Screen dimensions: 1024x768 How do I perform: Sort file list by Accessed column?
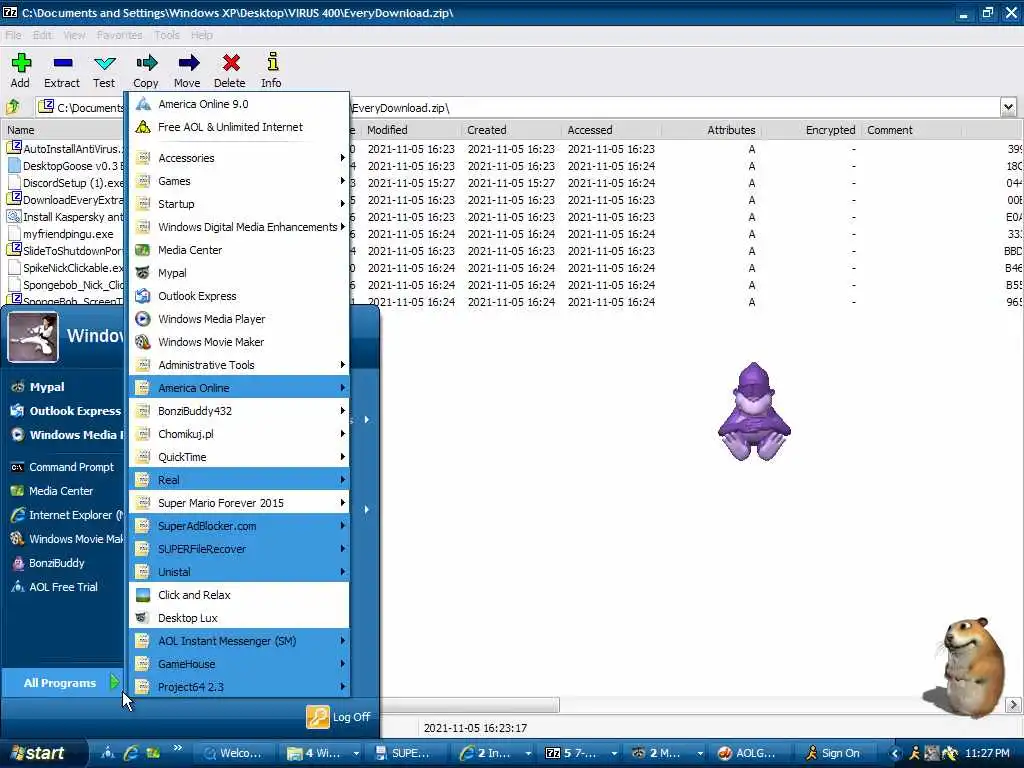611,130
